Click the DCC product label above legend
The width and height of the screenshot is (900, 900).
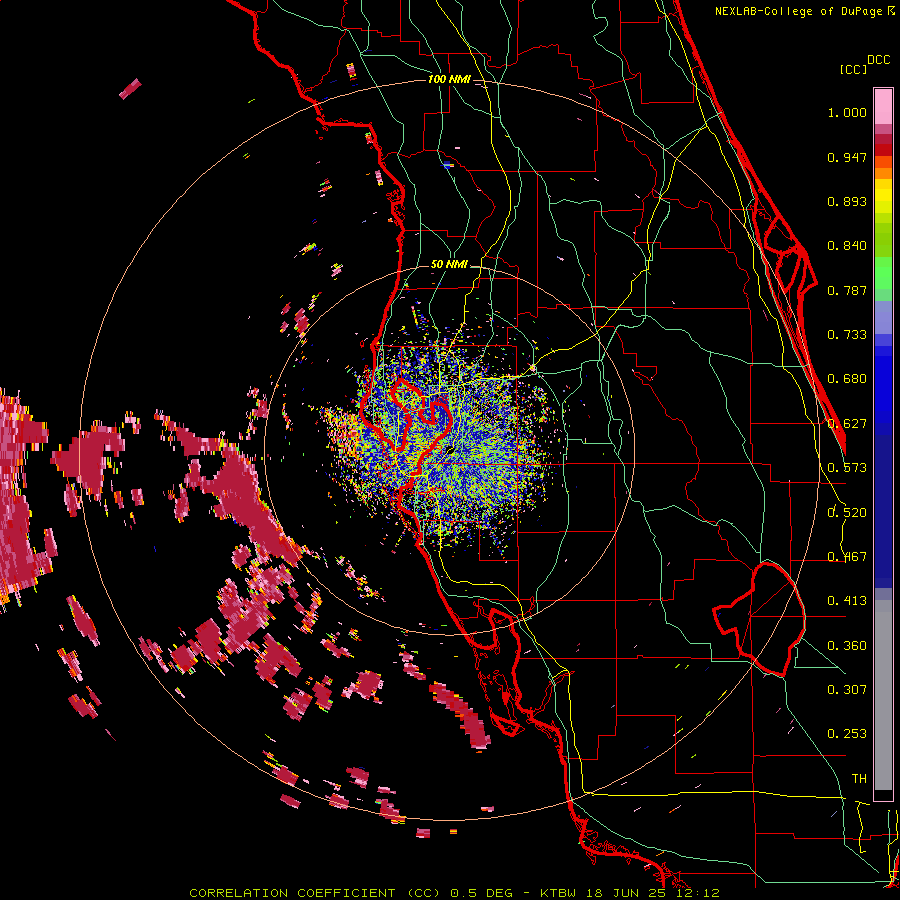point(878,60)
